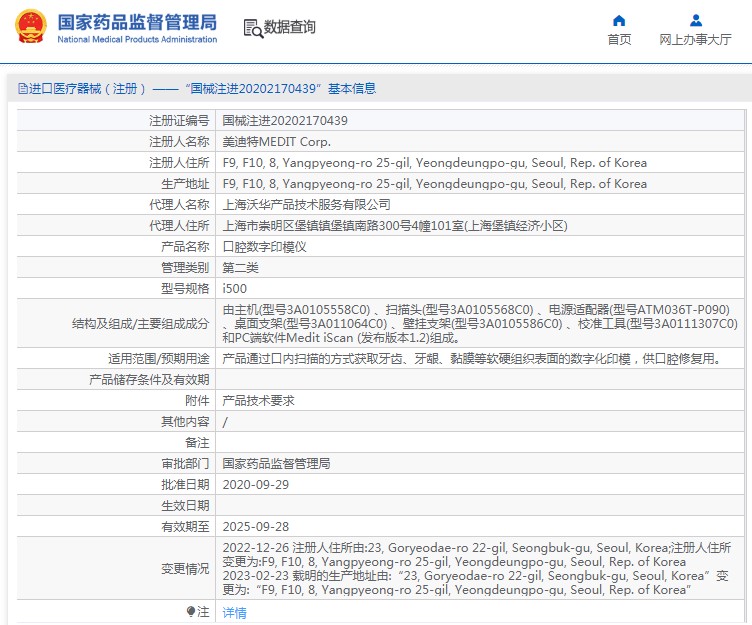Click the 数据查询 magnifier document icon
Image resolution: width=752 pixels, height=625 pixels.
click(253, 28)
